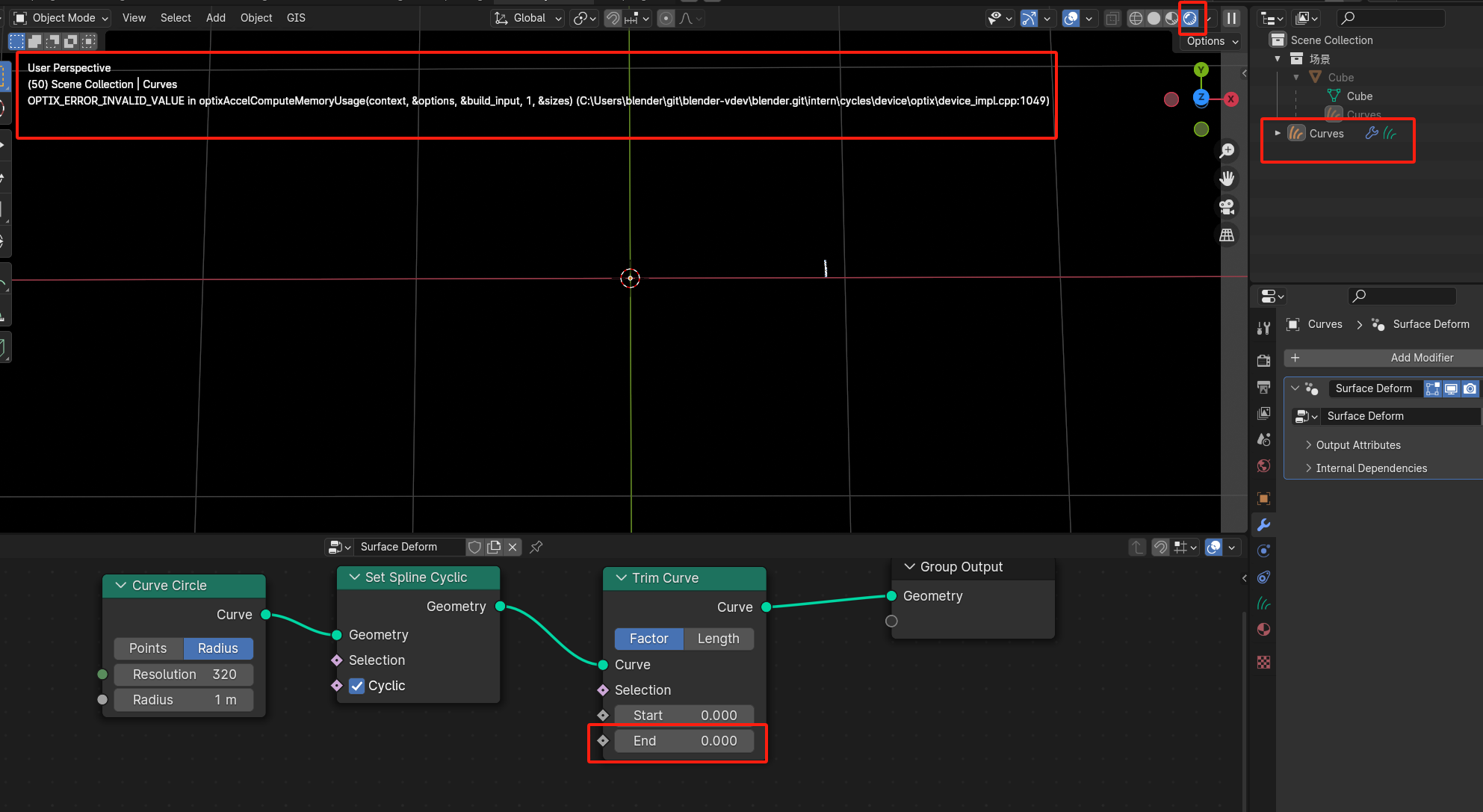
Task: Open the Texture properties tab
Action: (1263, 662)
